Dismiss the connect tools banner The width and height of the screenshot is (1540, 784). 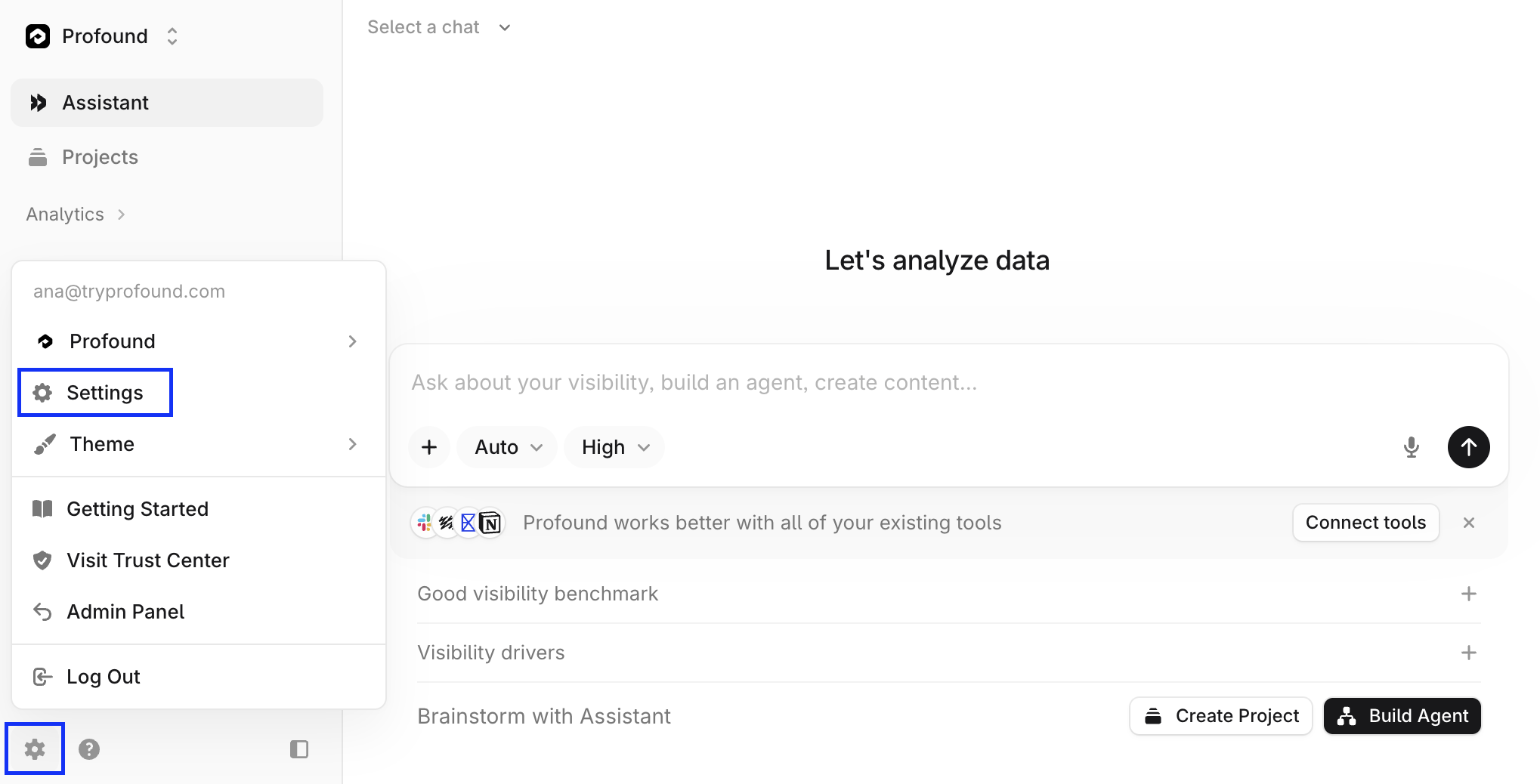click(1468, 523)
